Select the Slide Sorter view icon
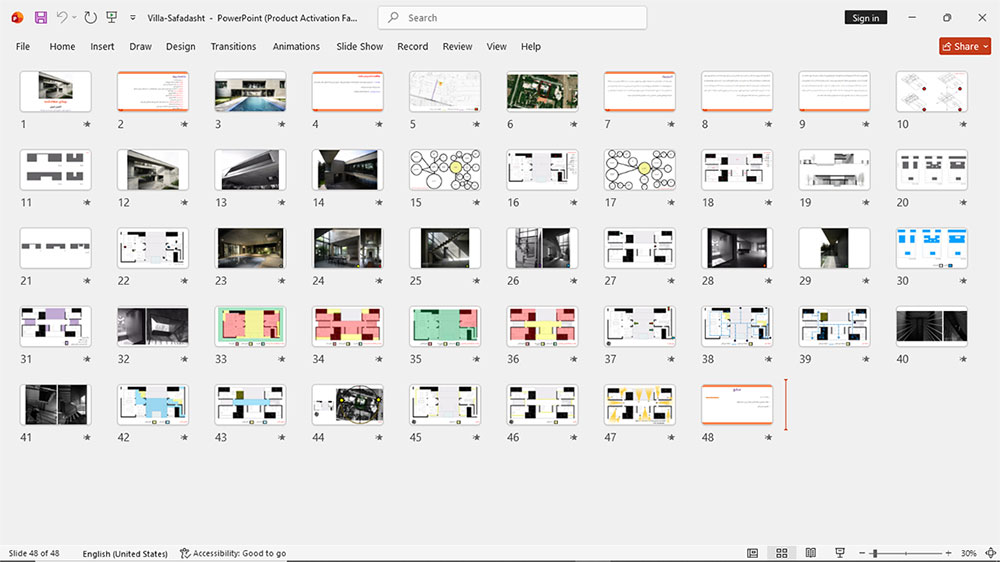The image size is (1000, 562). (x=781, y=553)
